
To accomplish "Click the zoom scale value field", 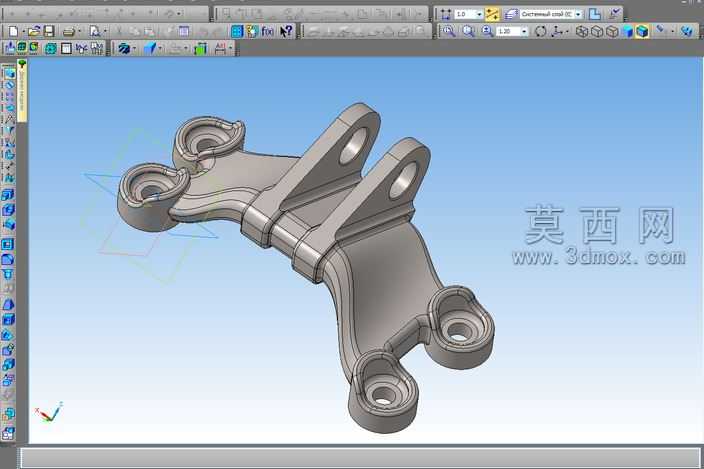I will click(508, 31).
